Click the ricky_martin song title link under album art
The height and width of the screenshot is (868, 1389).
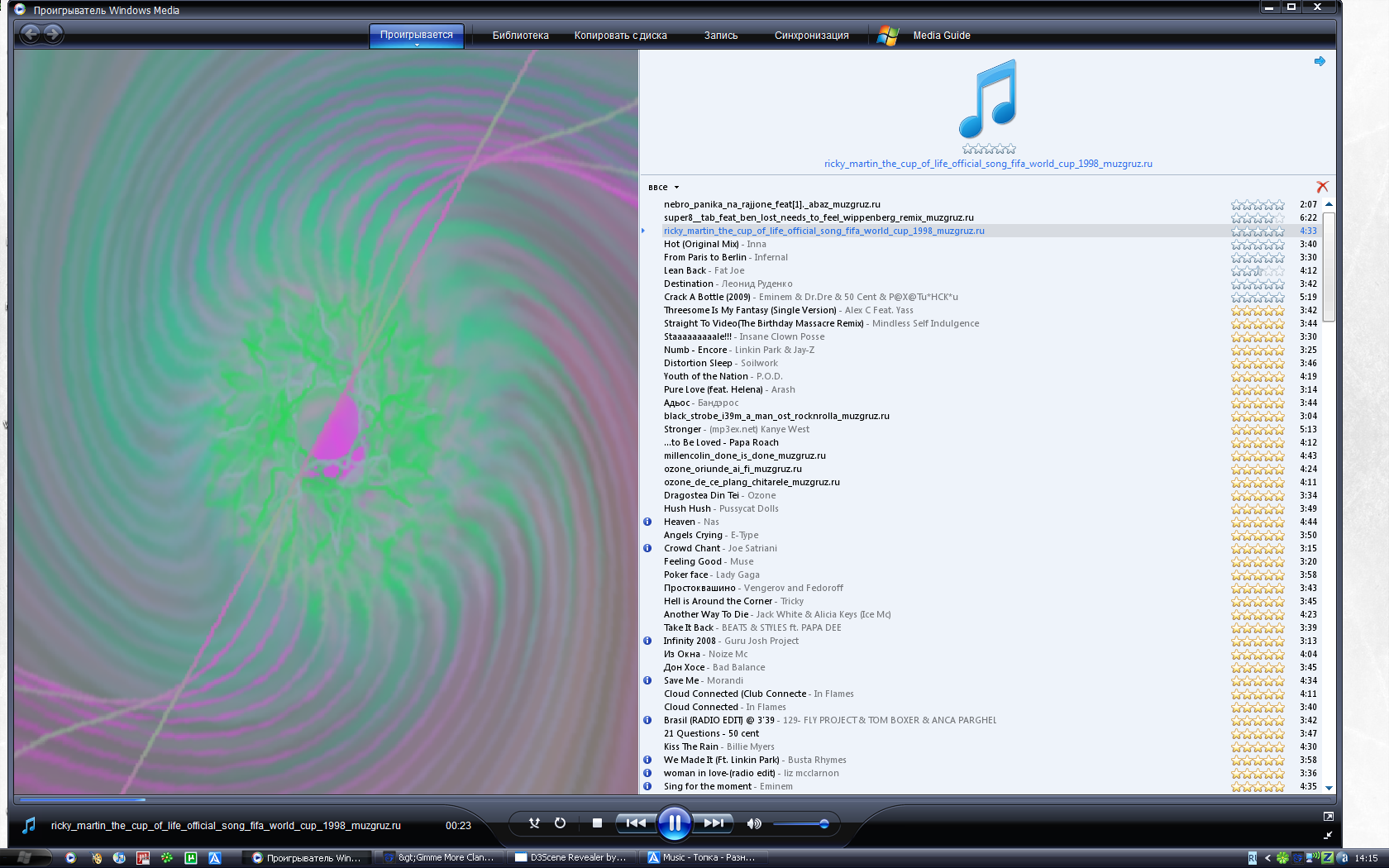pyautogui.click(x=987, y=164)
